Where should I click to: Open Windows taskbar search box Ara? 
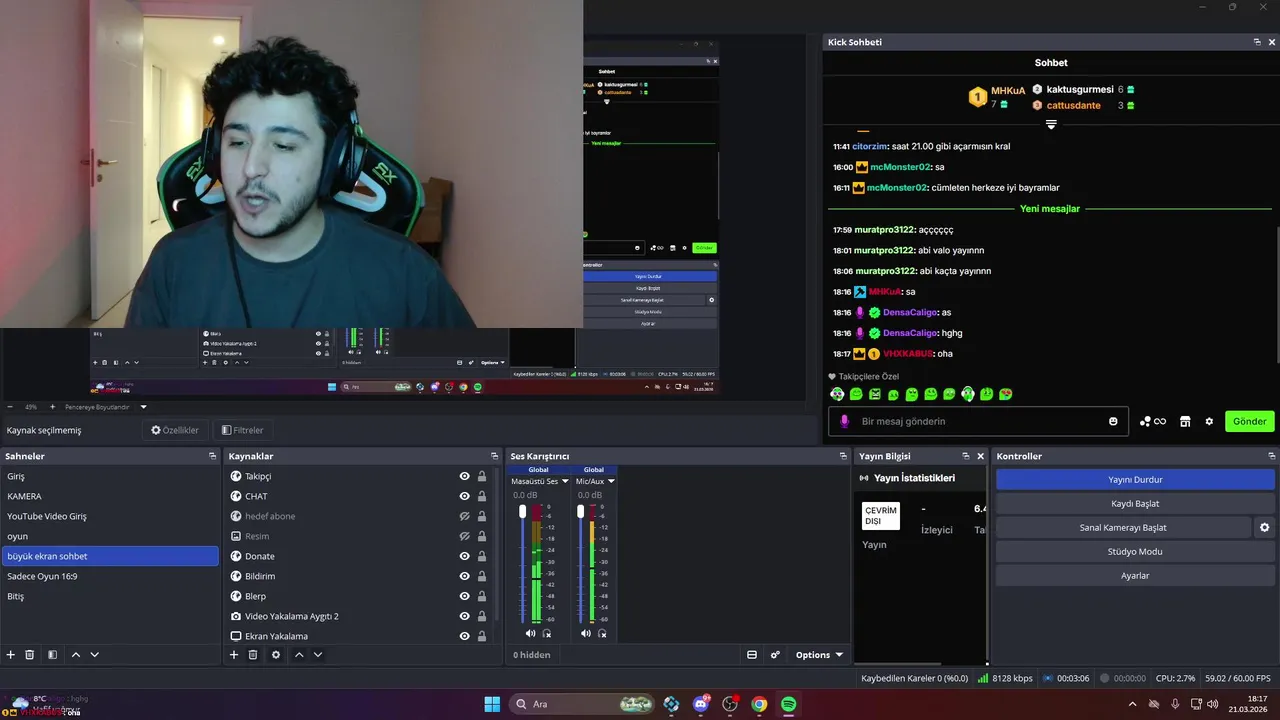pos(584,704)
